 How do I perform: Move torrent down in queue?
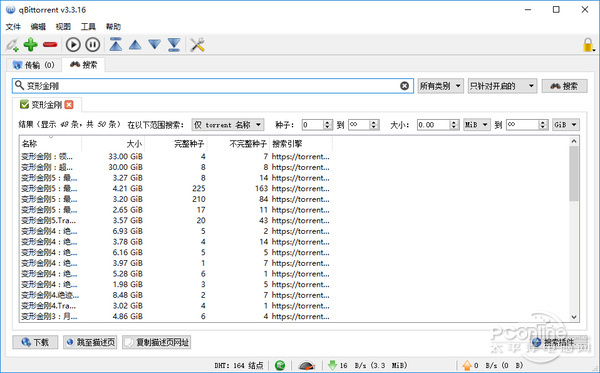(155, 45)
